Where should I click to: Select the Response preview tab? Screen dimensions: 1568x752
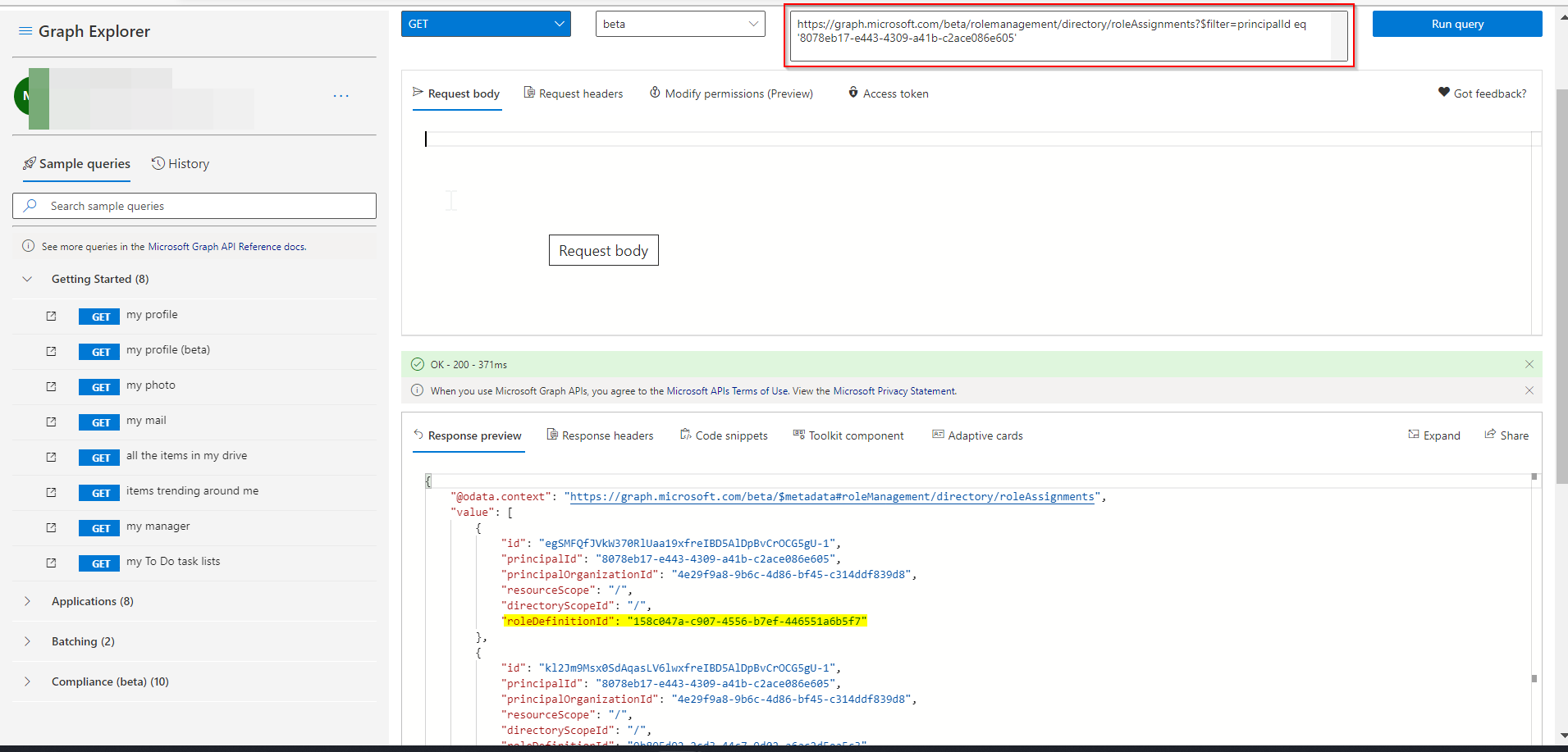pos(468,435)
